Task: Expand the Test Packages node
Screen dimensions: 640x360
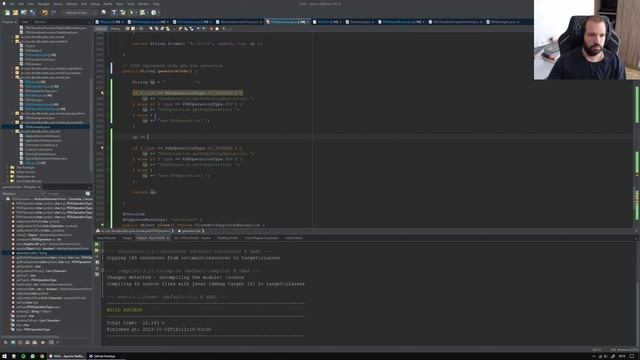Action: tap(8, 167)
